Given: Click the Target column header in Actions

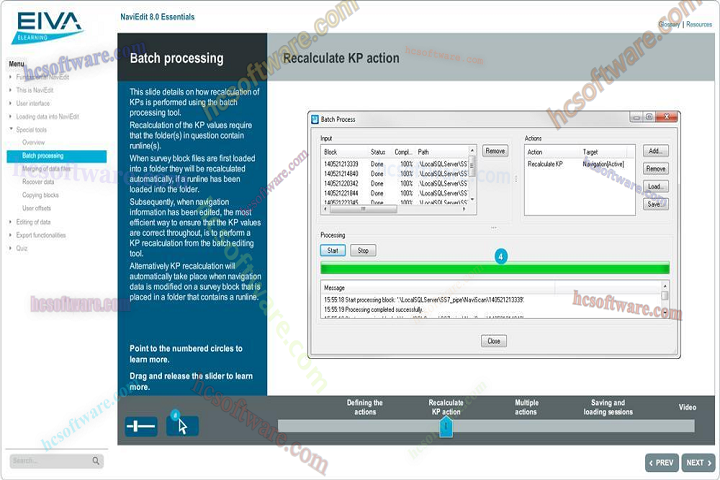Looking at the screenshot, I should [590, 152].
